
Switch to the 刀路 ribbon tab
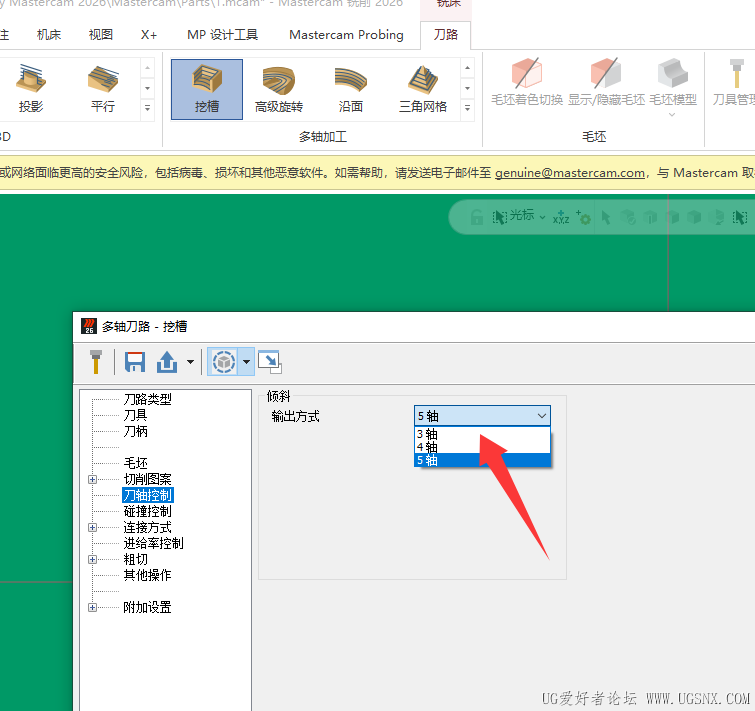445,35
